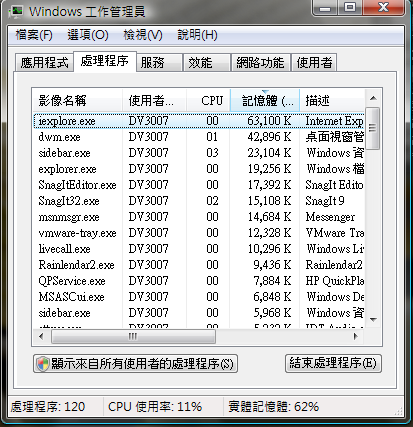The width and height of the screenshot is (413, 427).
Task: Select the dwm.exe process
Action: [199, 137]
